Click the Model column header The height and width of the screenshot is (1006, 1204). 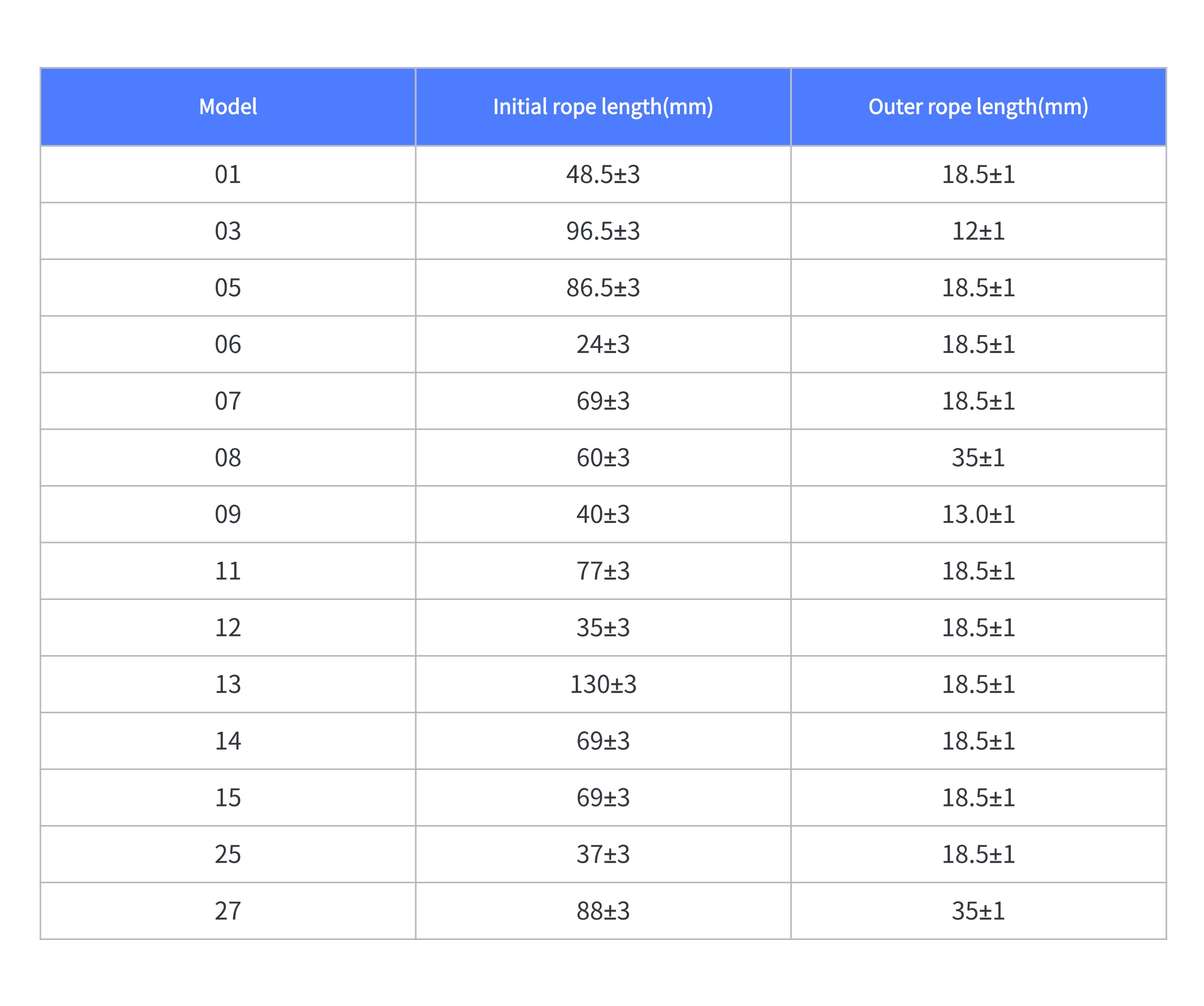(x=228, y=106)
